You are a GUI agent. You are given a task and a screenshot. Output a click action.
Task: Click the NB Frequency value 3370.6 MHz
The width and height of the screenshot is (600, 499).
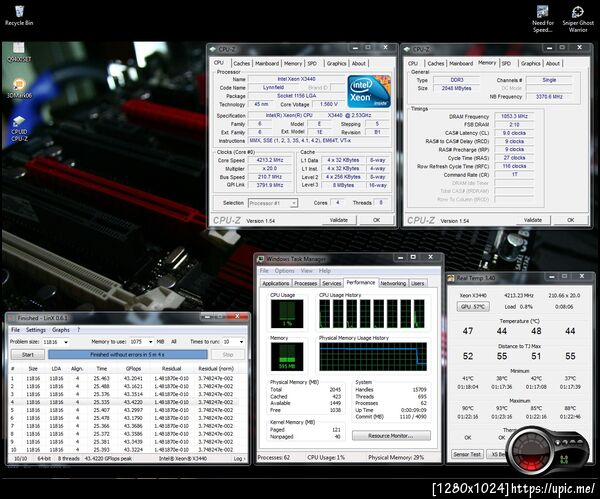click(x=549, y=96)
